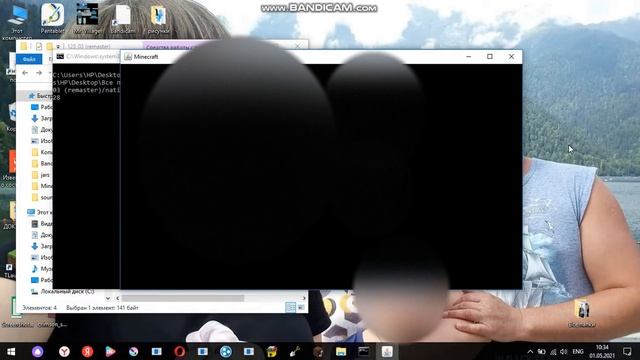
Task: Close the File Explorer window
Action: click(x=298, y=46)
